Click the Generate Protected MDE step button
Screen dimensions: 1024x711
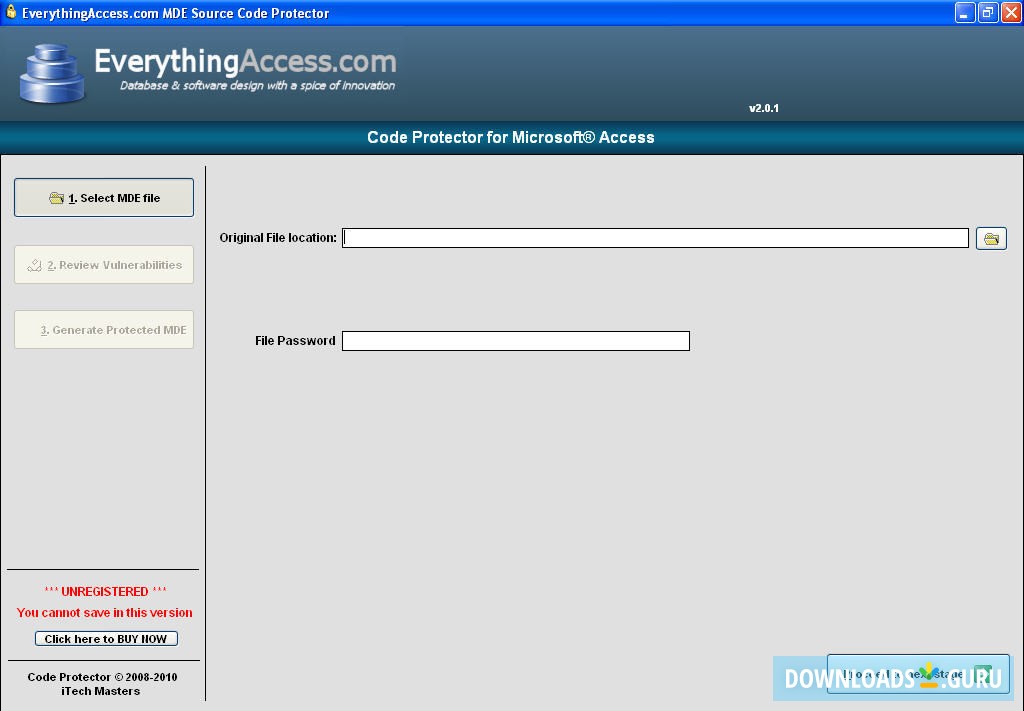pyautogui.click(x=104, y=330)
